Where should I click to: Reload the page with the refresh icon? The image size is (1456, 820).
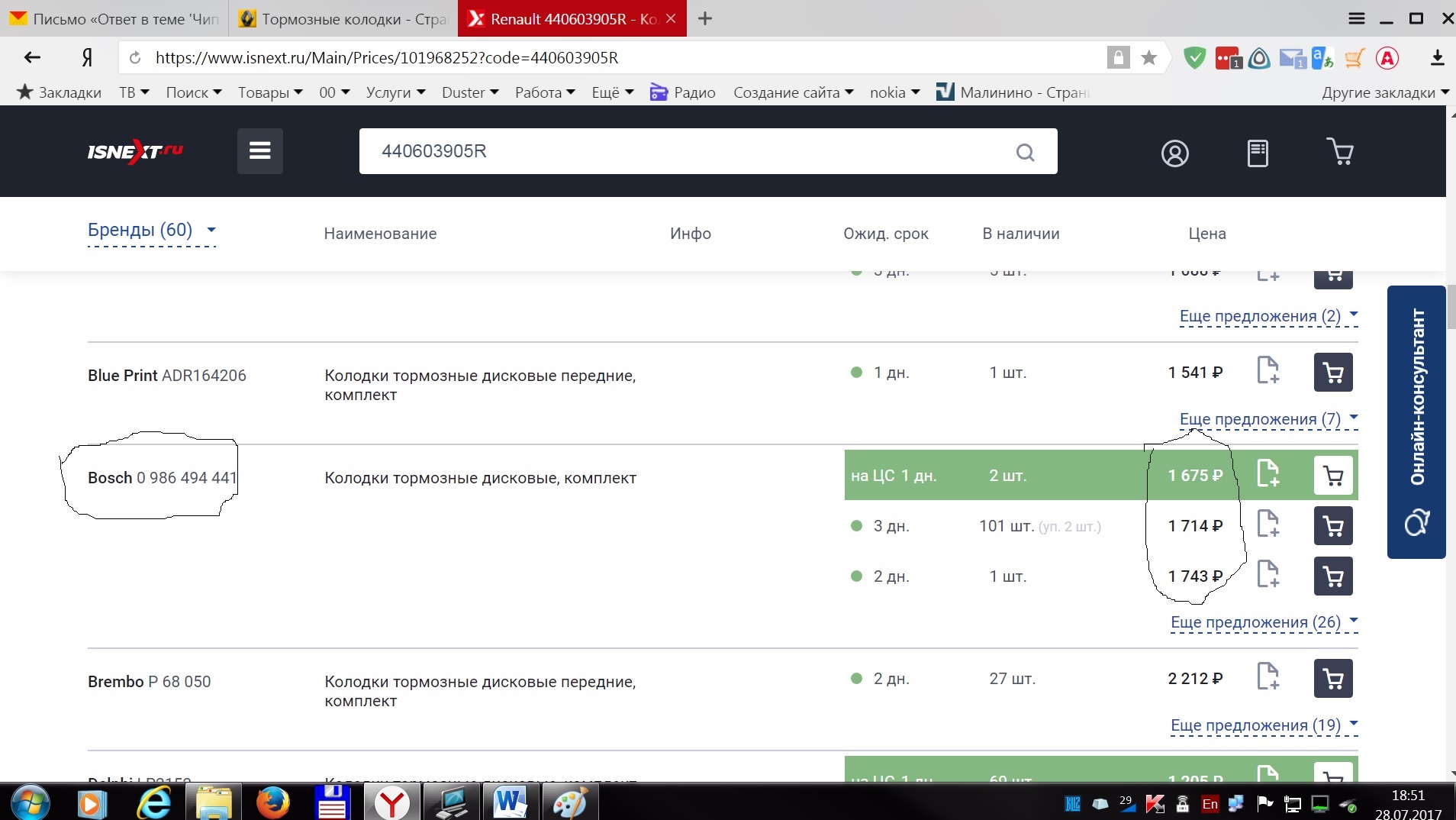pyautogui.click(x=135, y=58)
